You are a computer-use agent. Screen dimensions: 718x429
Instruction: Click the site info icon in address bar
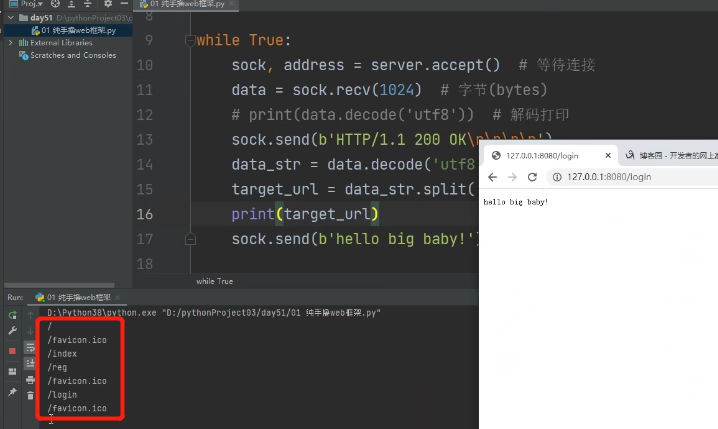(557, 177)
